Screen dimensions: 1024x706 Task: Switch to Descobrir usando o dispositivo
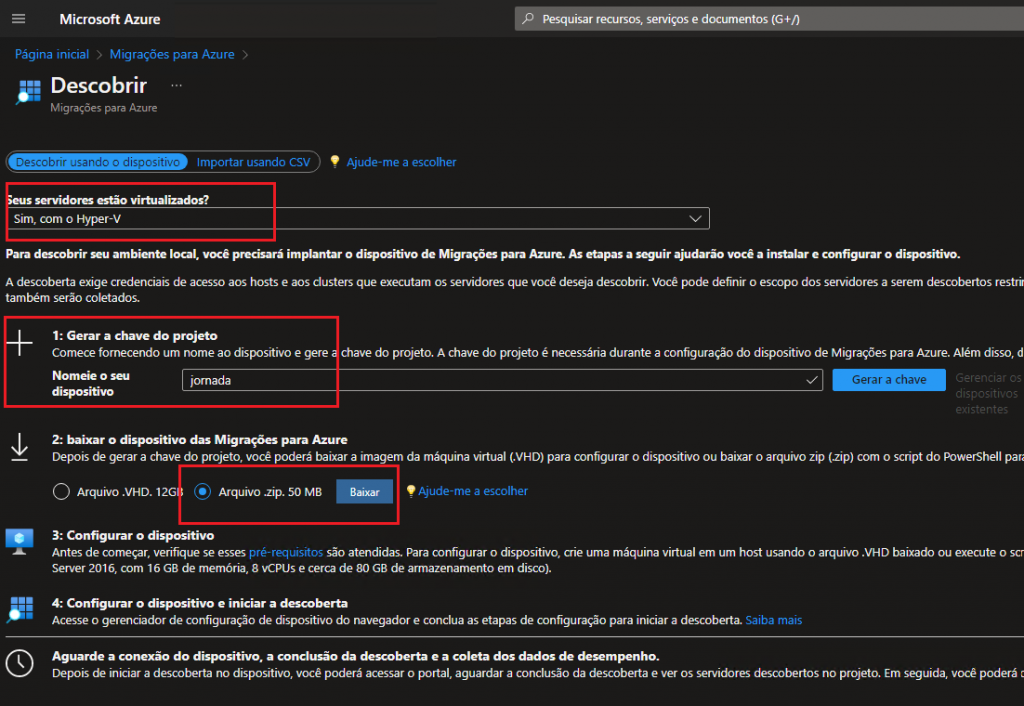98,162
